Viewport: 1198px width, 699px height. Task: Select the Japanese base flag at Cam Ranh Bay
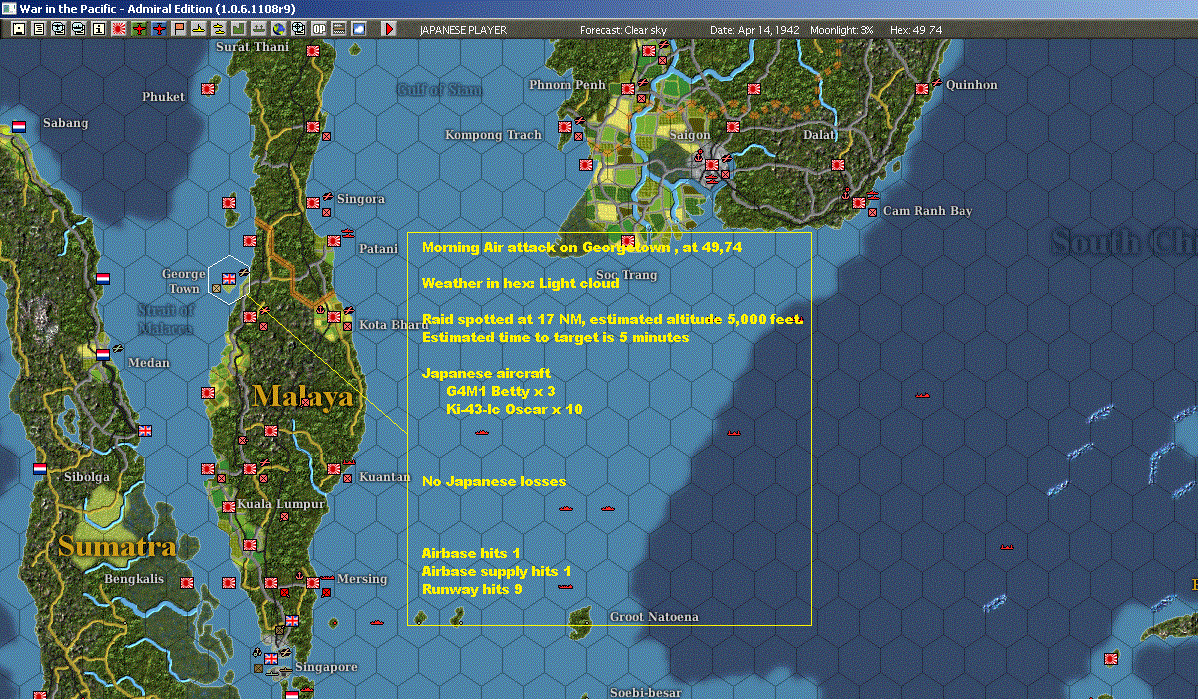[859, 202]
